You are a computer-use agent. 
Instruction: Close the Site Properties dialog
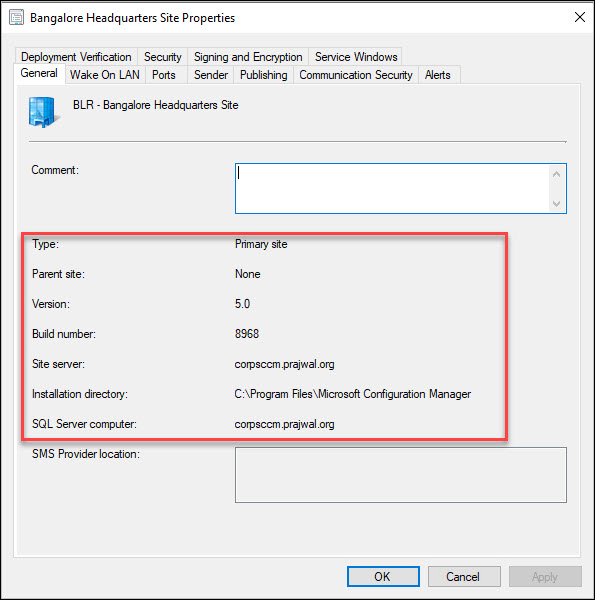[580, 17]
